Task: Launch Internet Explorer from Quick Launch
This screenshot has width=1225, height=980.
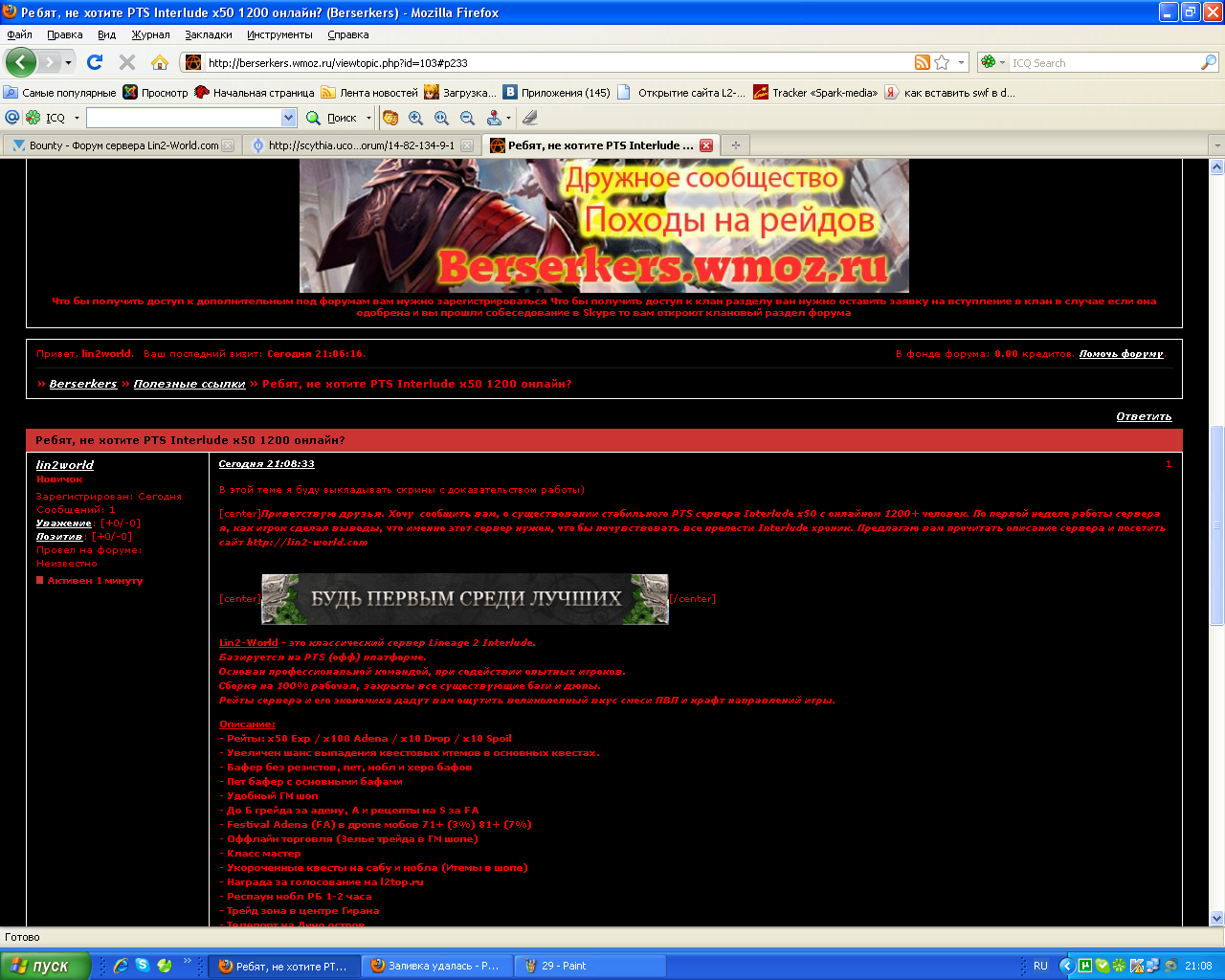Action: click(x=121, y=966)
